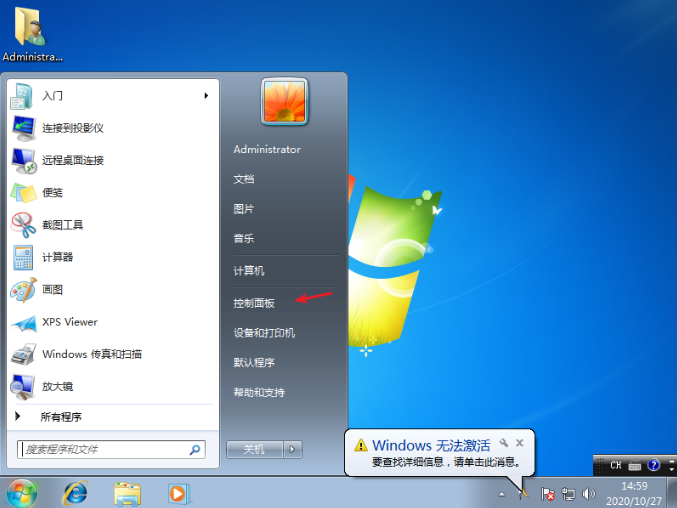677x508 pixels.
Task: Expand the Getting Started (入门) submenu arrow
Action: 206,96
